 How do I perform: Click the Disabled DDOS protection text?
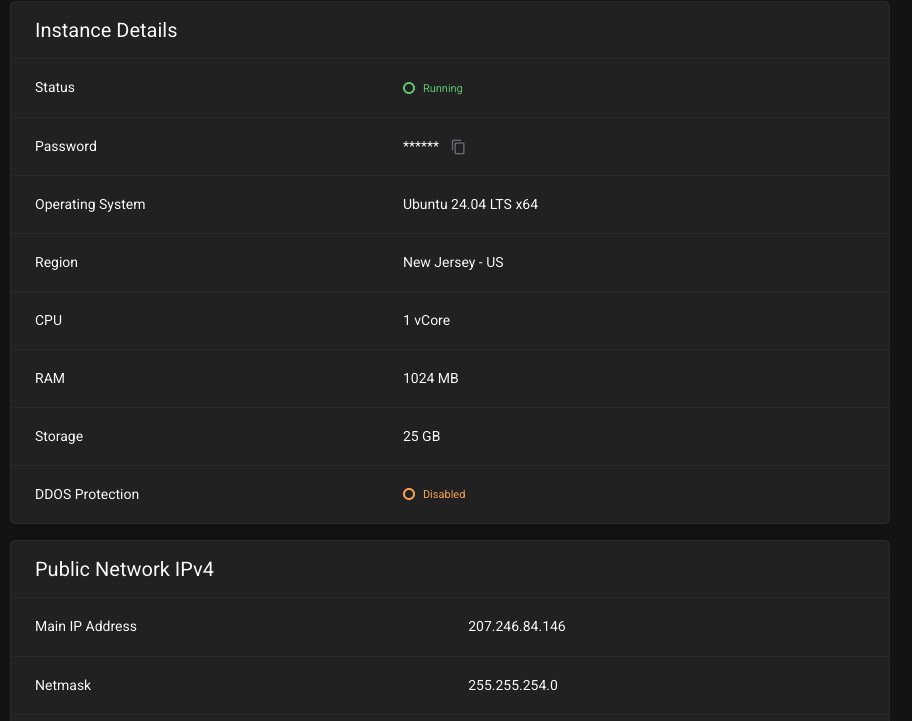pos(444,494)
